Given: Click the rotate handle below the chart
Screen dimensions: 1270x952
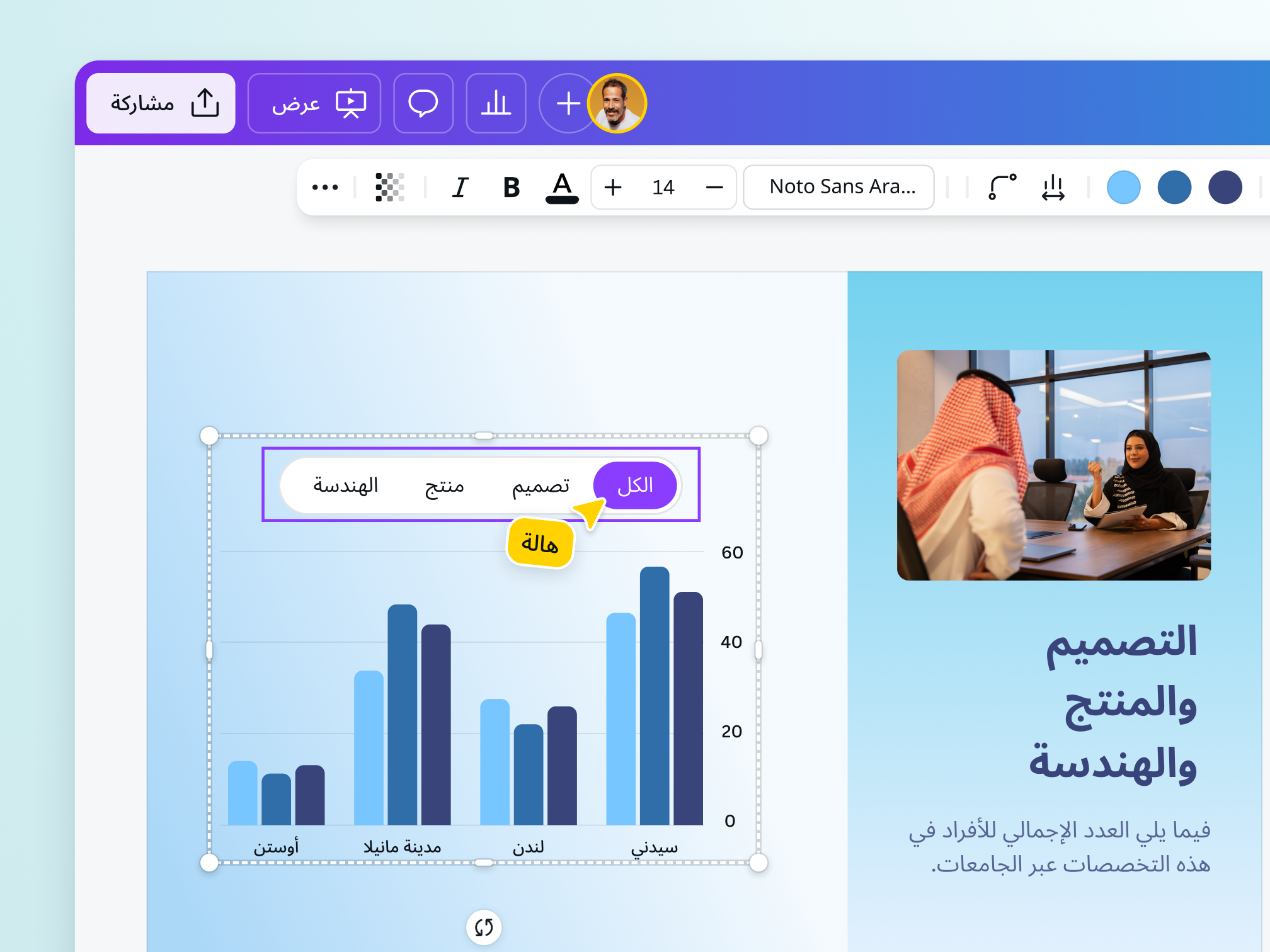Looking at the screenshot, I should [484, 927].
